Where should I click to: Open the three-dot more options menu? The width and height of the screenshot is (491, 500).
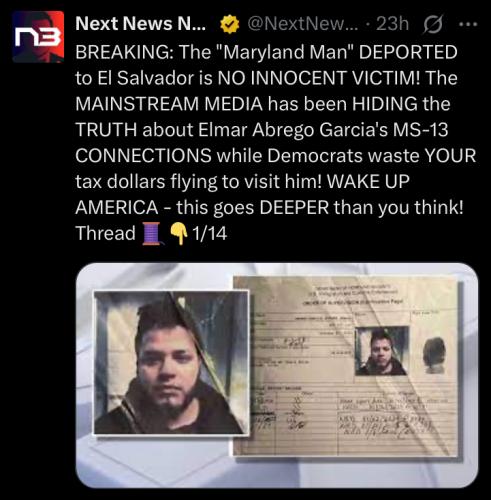pos(468,24)
